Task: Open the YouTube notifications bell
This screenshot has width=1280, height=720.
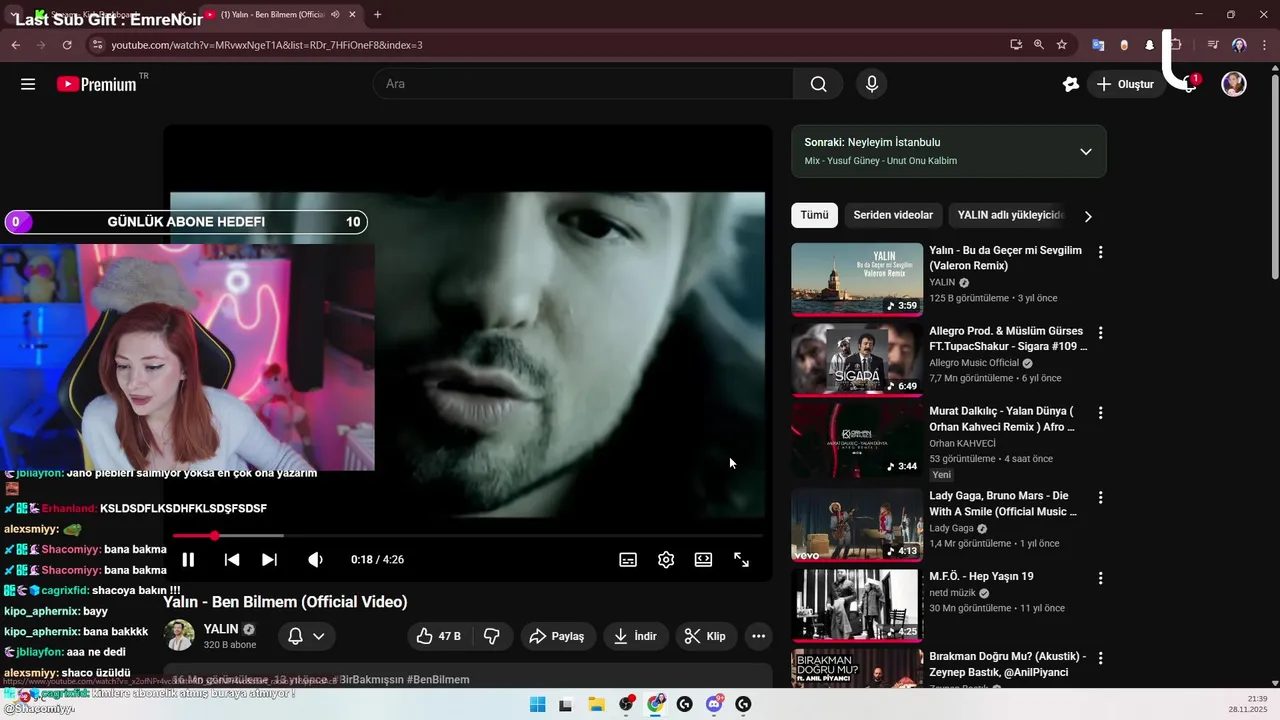Action: coord(1190,84)
